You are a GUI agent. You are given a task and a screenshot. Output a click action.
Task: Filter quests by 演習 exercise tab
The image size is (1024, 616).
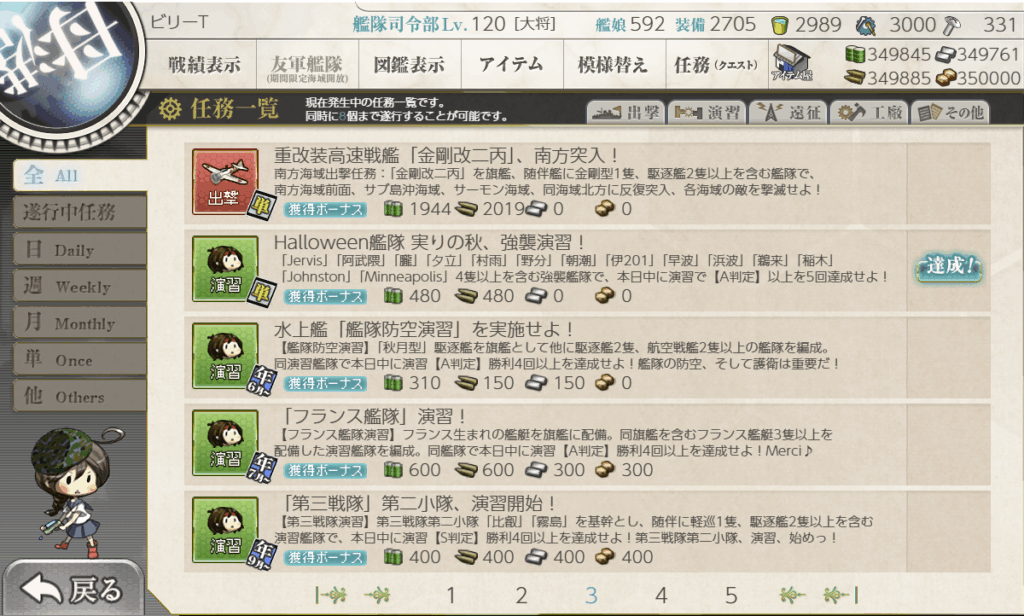[x=707, y=112]
